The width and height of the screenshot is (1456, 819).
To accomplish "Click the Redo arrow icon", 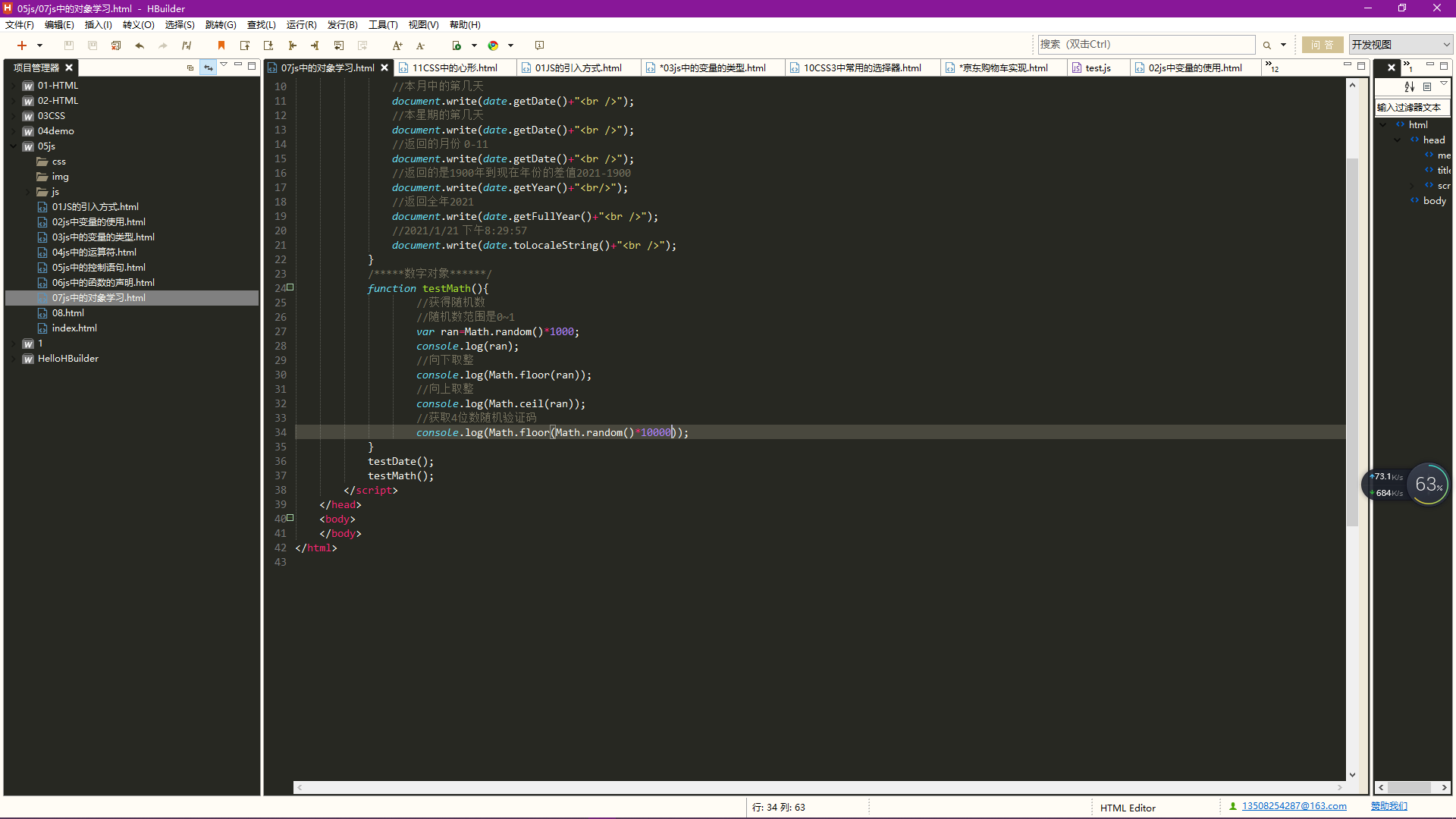I will point(163,45).
